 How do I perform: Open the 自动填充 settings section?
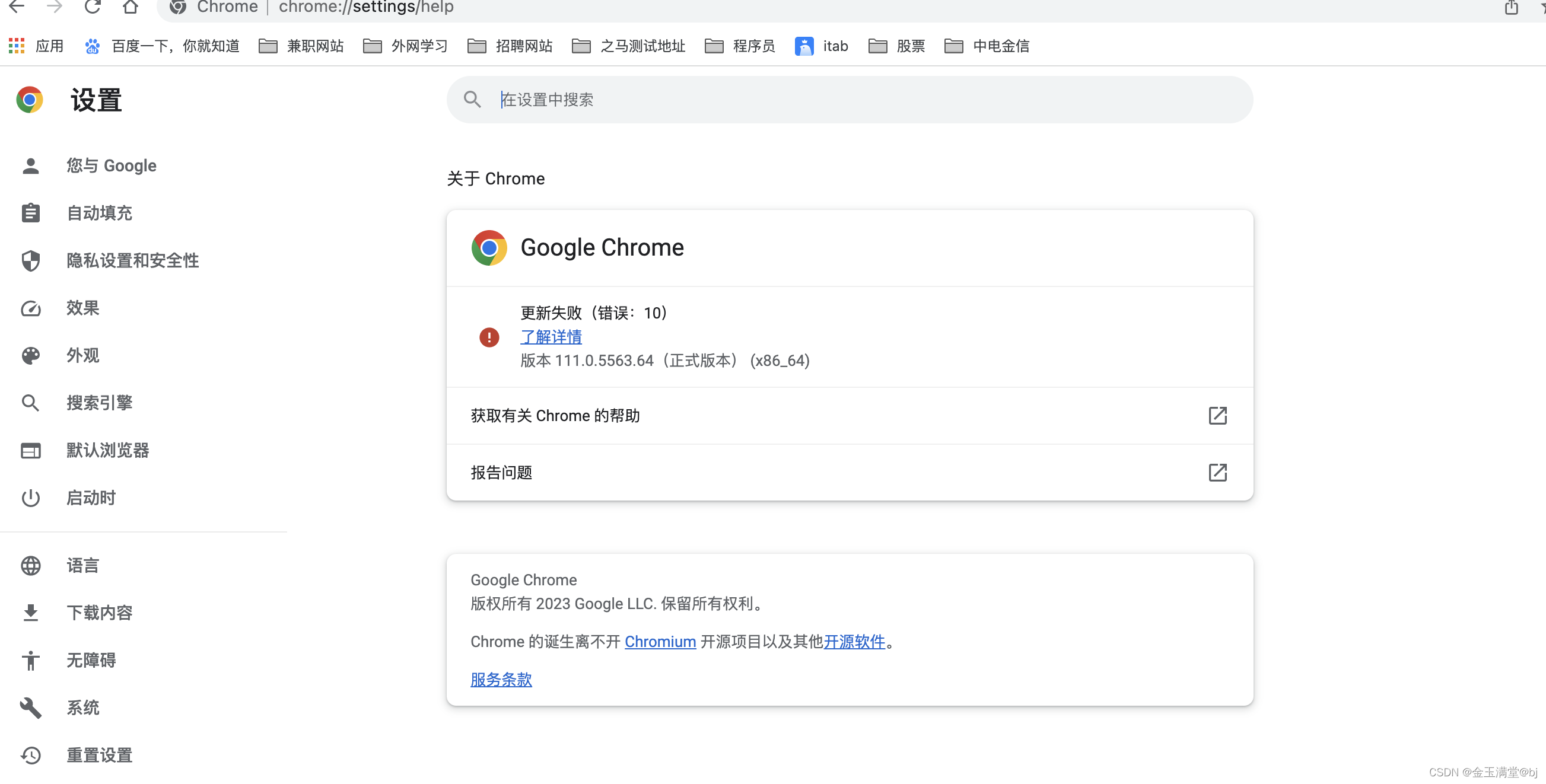pos(100,213)
